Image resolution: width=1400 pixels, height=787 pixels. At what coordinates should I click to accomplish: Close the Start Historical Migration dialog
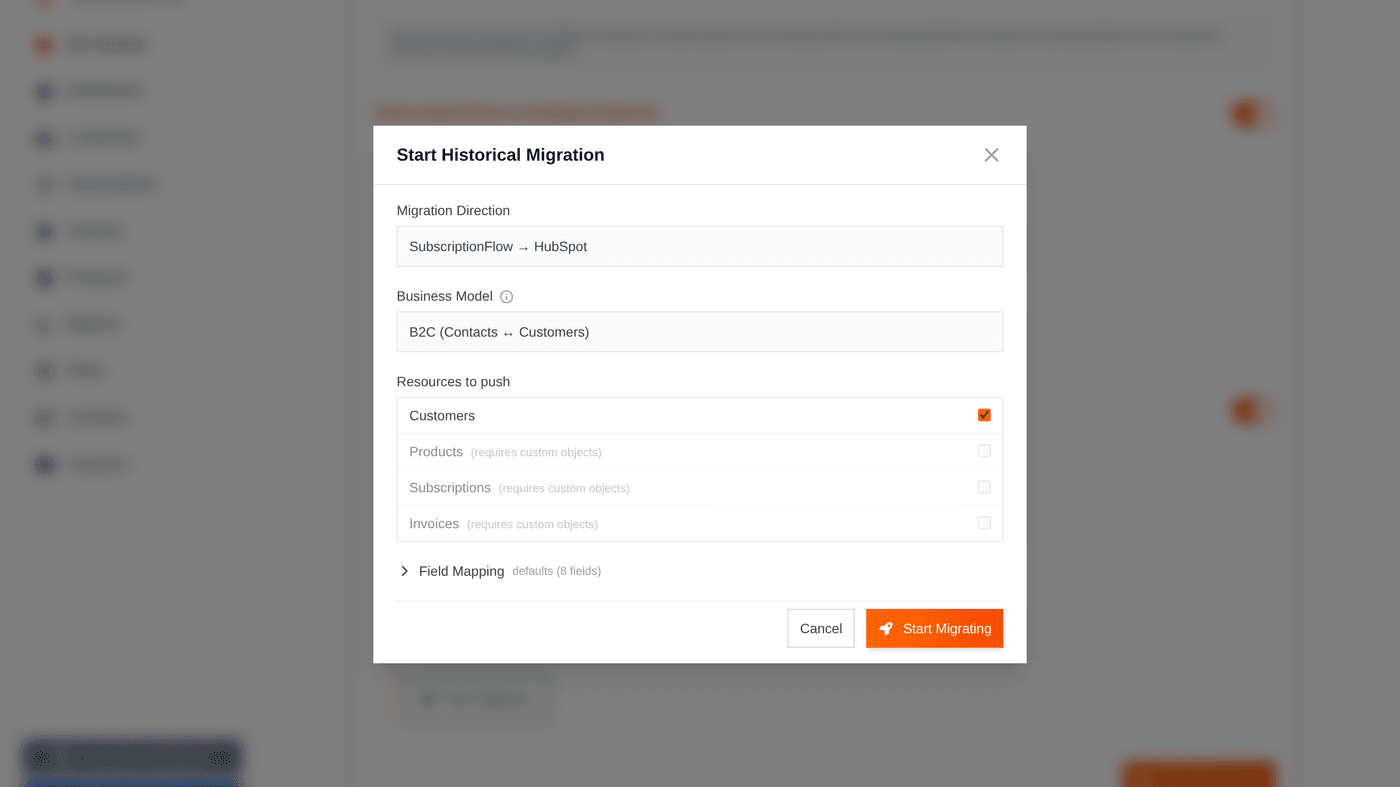click(x=991, y=155)
